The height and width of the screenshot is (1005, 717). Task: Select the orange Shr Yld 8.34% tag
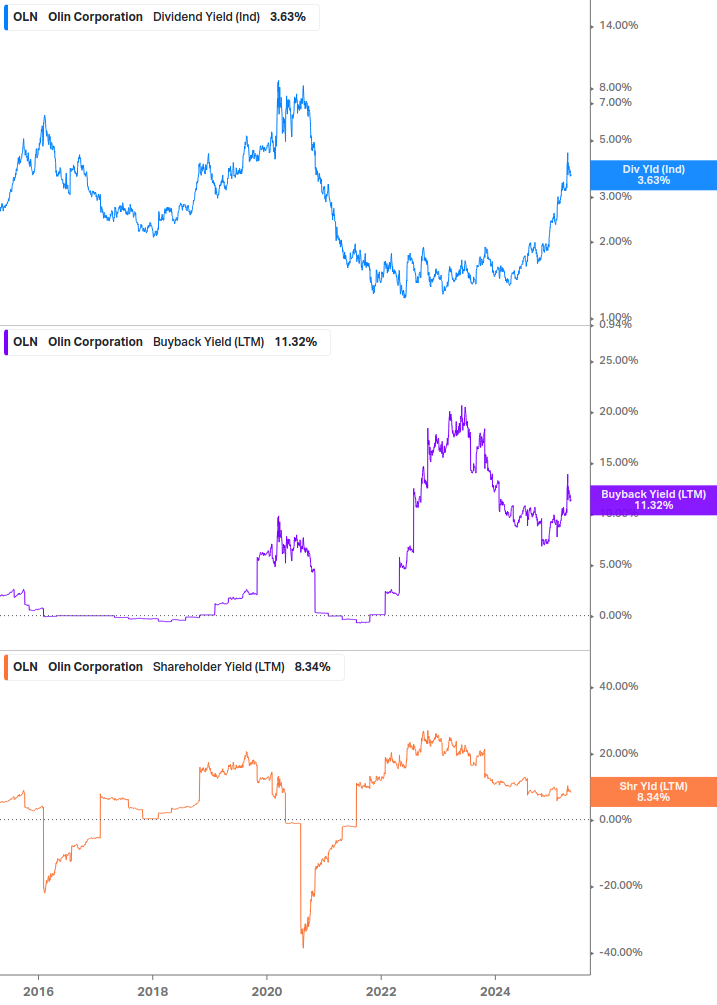(654, 792)
